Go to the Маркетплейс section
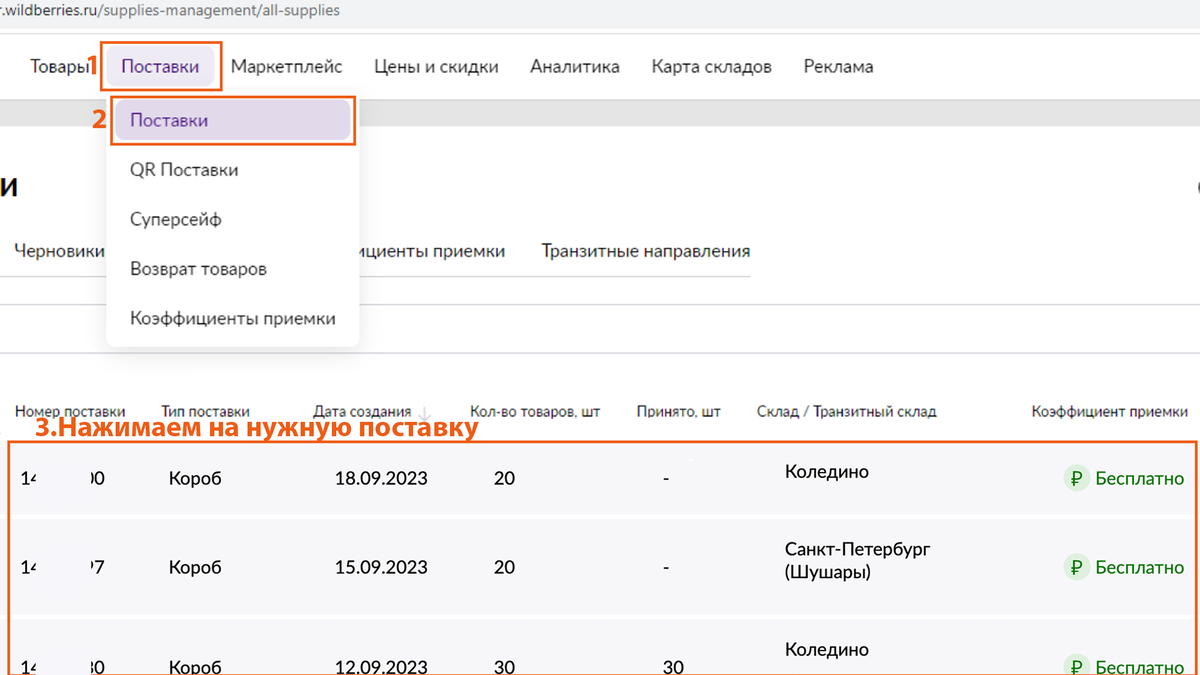The width and height of the screenshot is (1200, 675). point(287,66)
